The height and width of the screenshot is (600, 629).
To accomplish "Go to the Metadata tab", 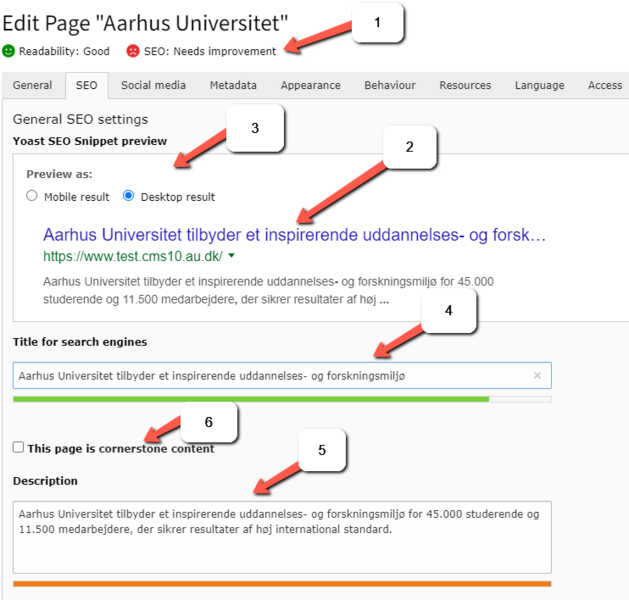I will click(x=233, y=85).
